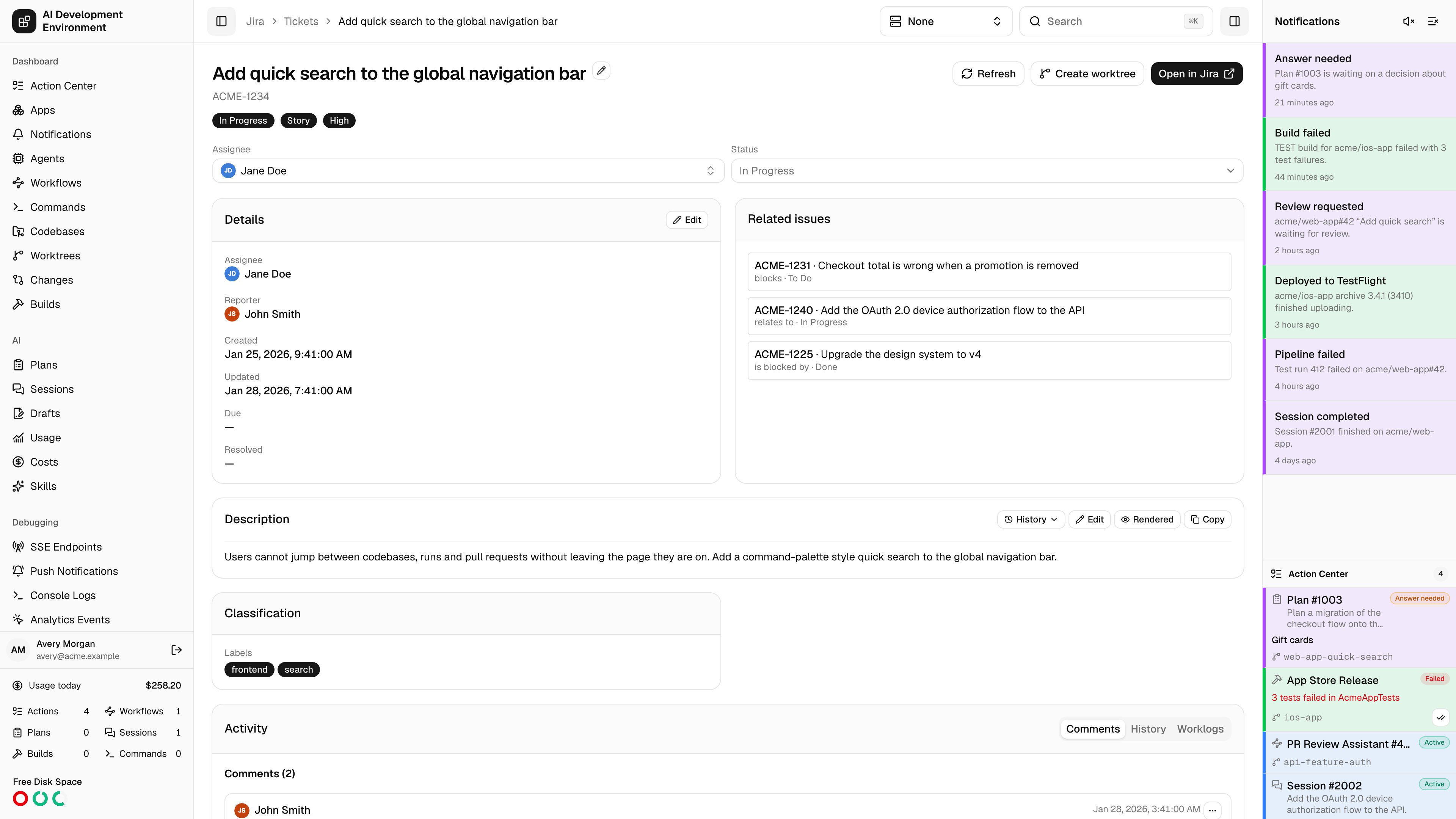Open Push Notifications in the sidebar
Image resolution: width=1456 pixels, height=819 pixels.
click(x=97, y=571)
